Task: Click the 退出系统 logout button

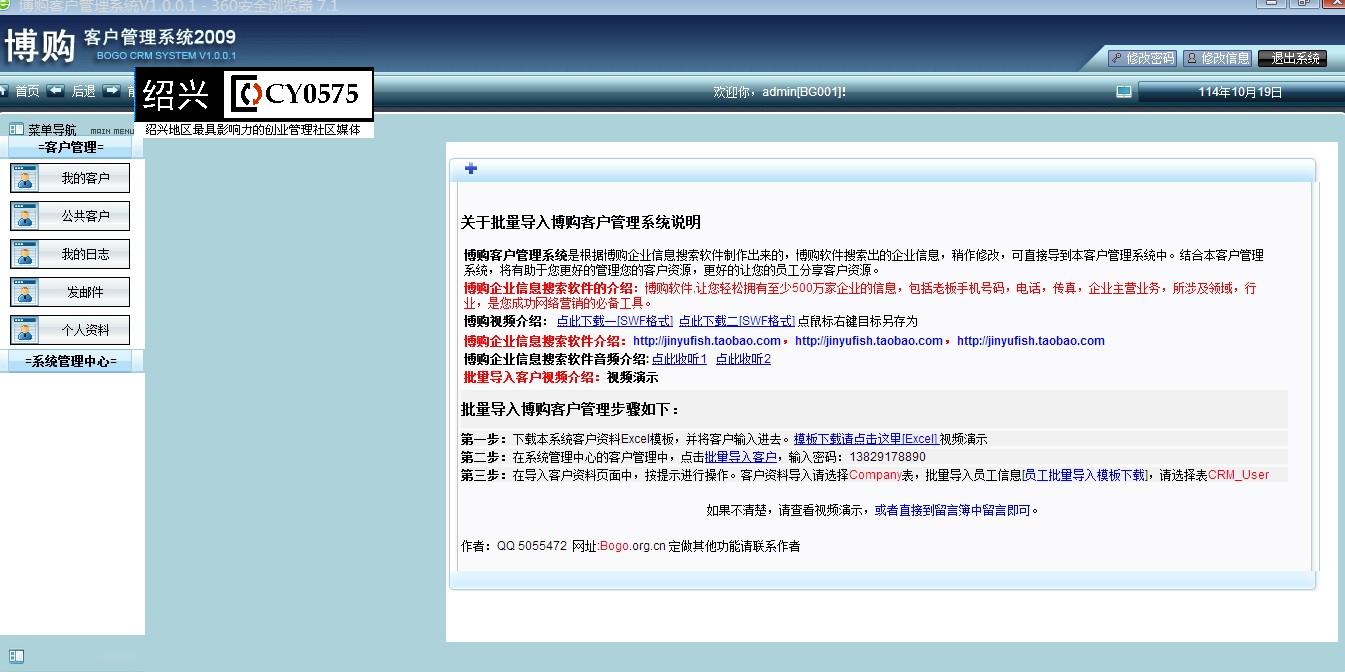Action: pyautogui.click(x=1292, y=58)
